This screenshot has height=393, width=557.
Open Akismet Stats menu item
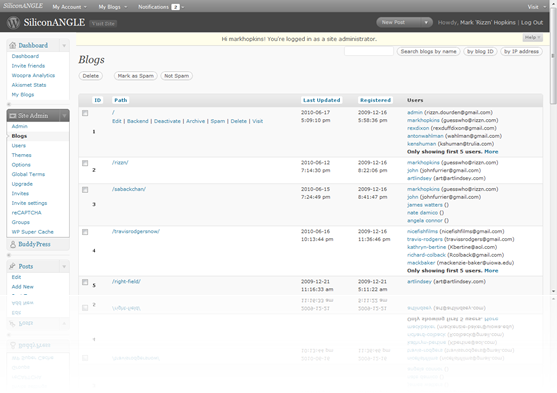(29, 85)
